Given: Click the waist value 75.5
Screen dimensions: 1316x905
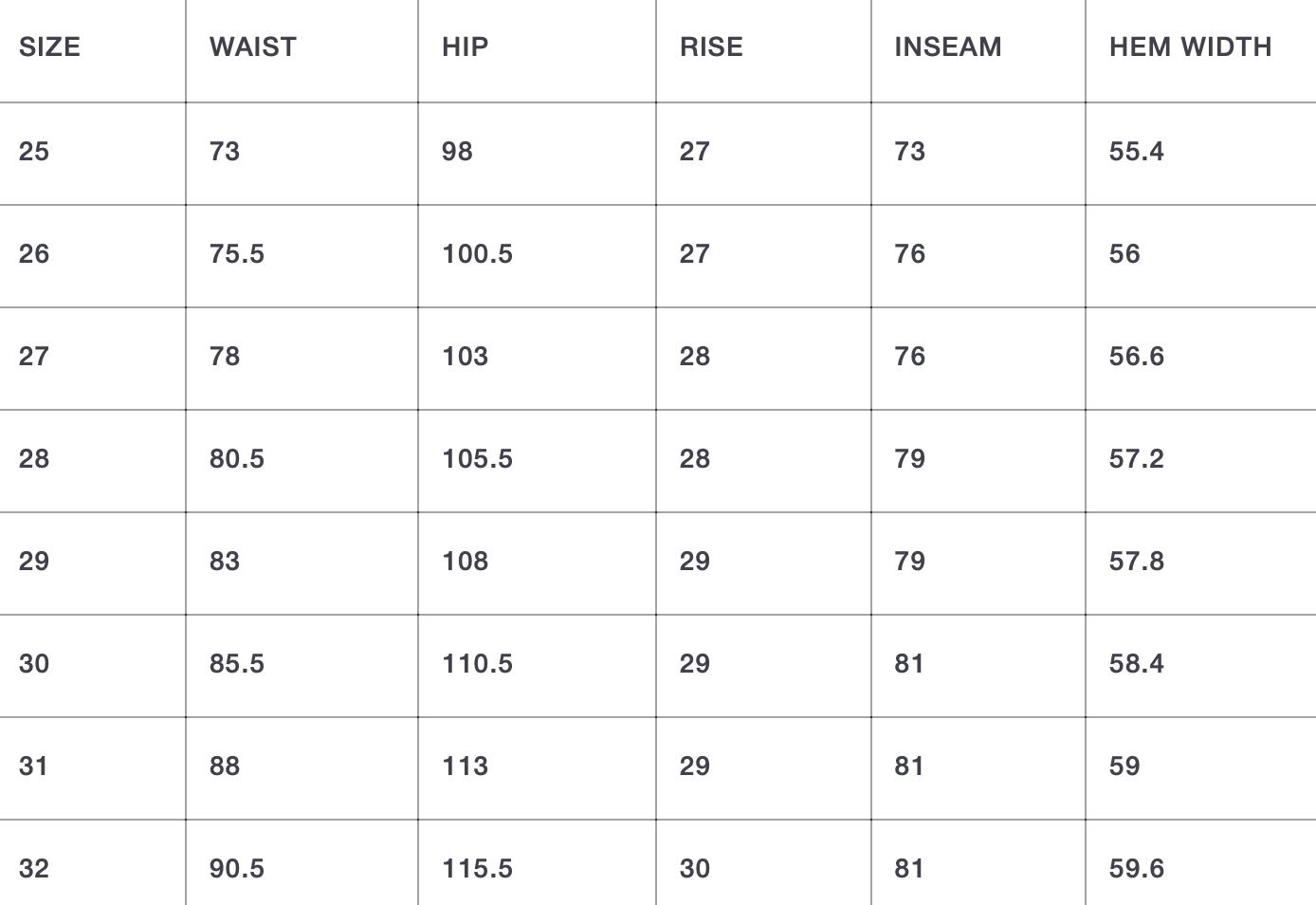Looking at the screenshot, I should [237, 254].
